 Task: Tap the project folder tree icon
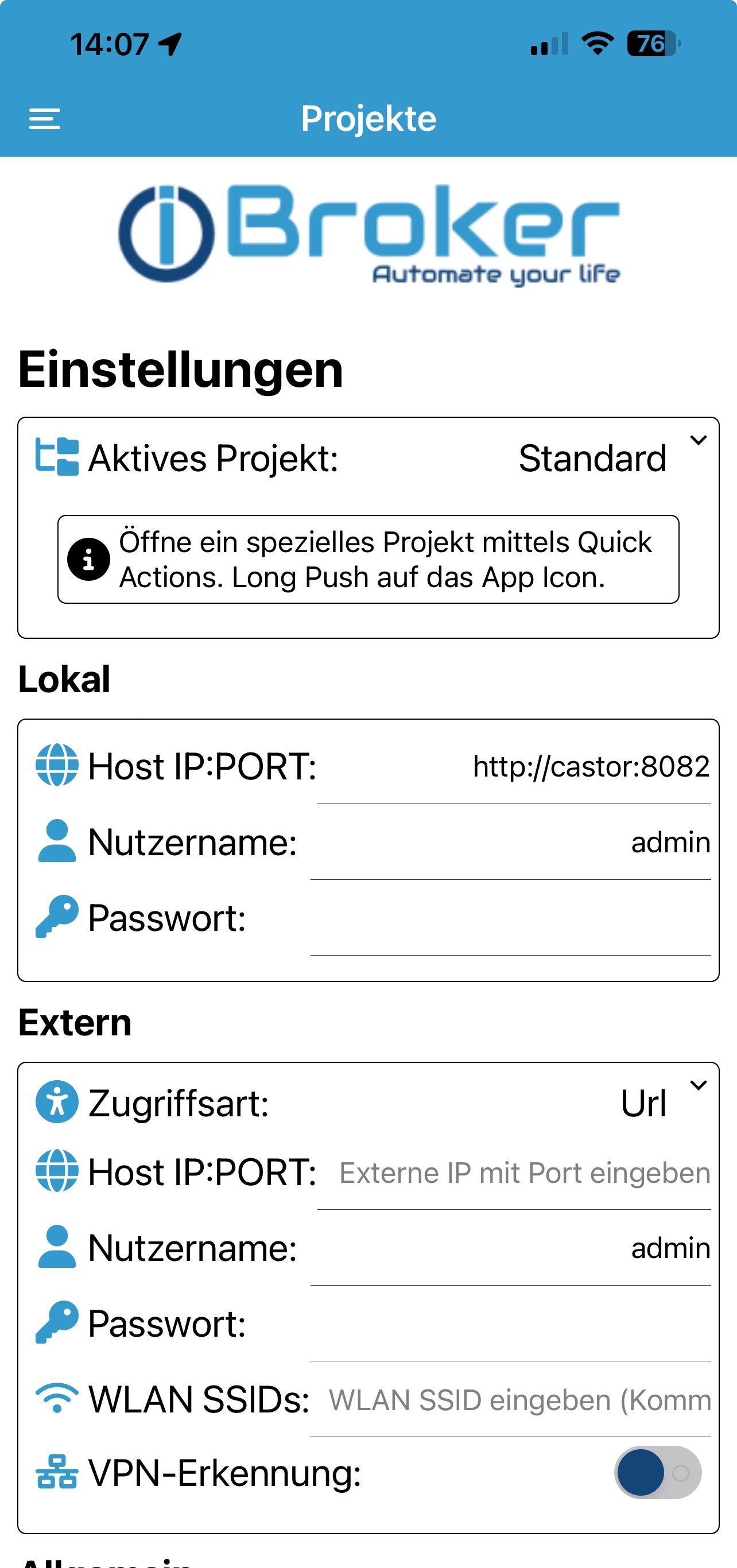pyautogui.click(x=57, y=456)
